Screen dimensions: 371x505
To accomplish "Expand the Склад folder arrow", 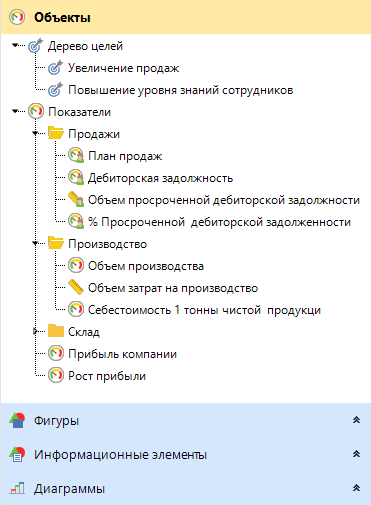I will 35,331.
